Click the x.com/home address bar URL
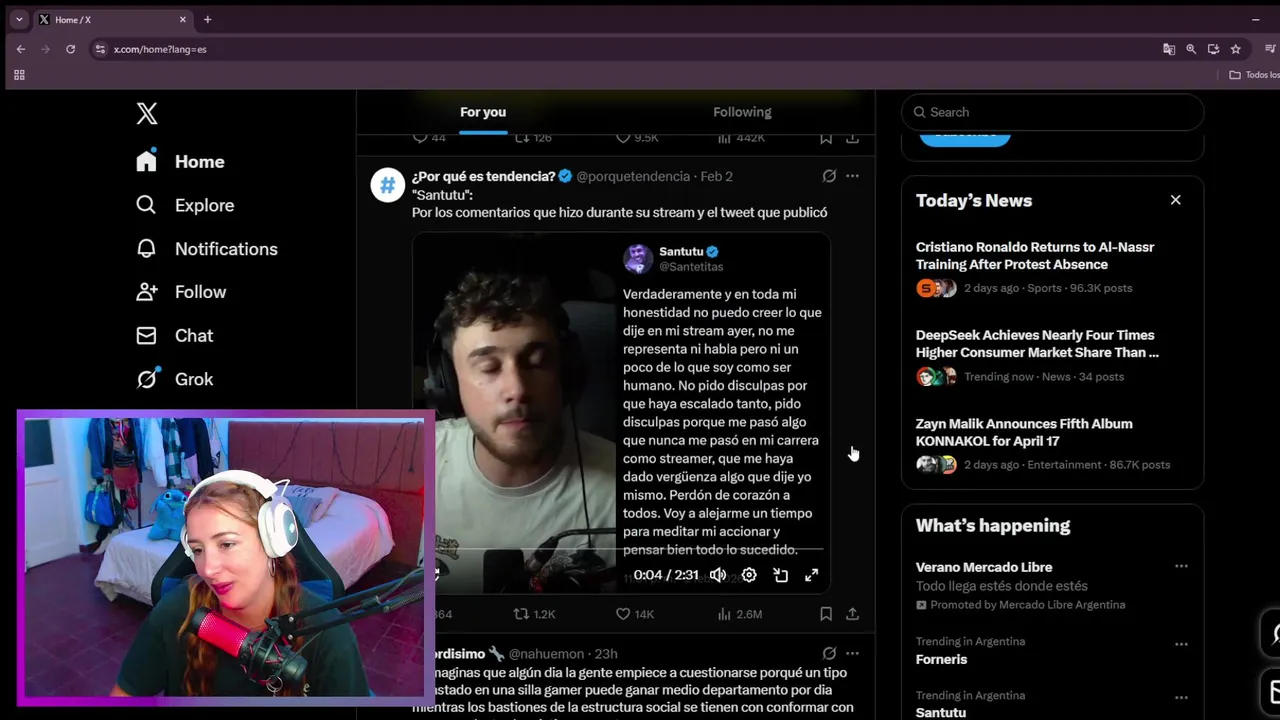The width and height of the screenshot is (1280, 720). (x=160, y=49)
